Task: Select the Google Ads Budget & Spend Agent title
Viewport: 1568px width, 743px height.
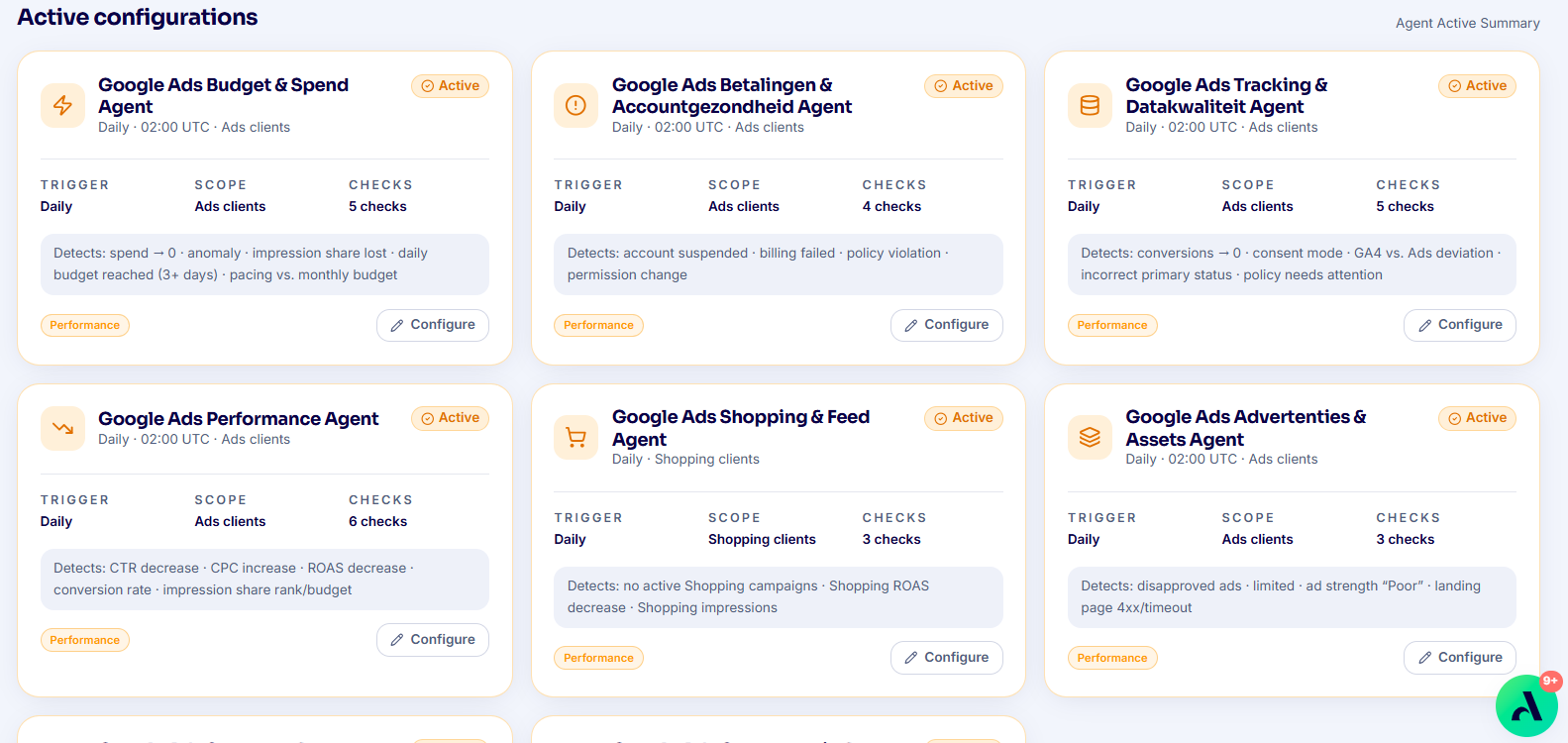Action: (x=223, y=96)
